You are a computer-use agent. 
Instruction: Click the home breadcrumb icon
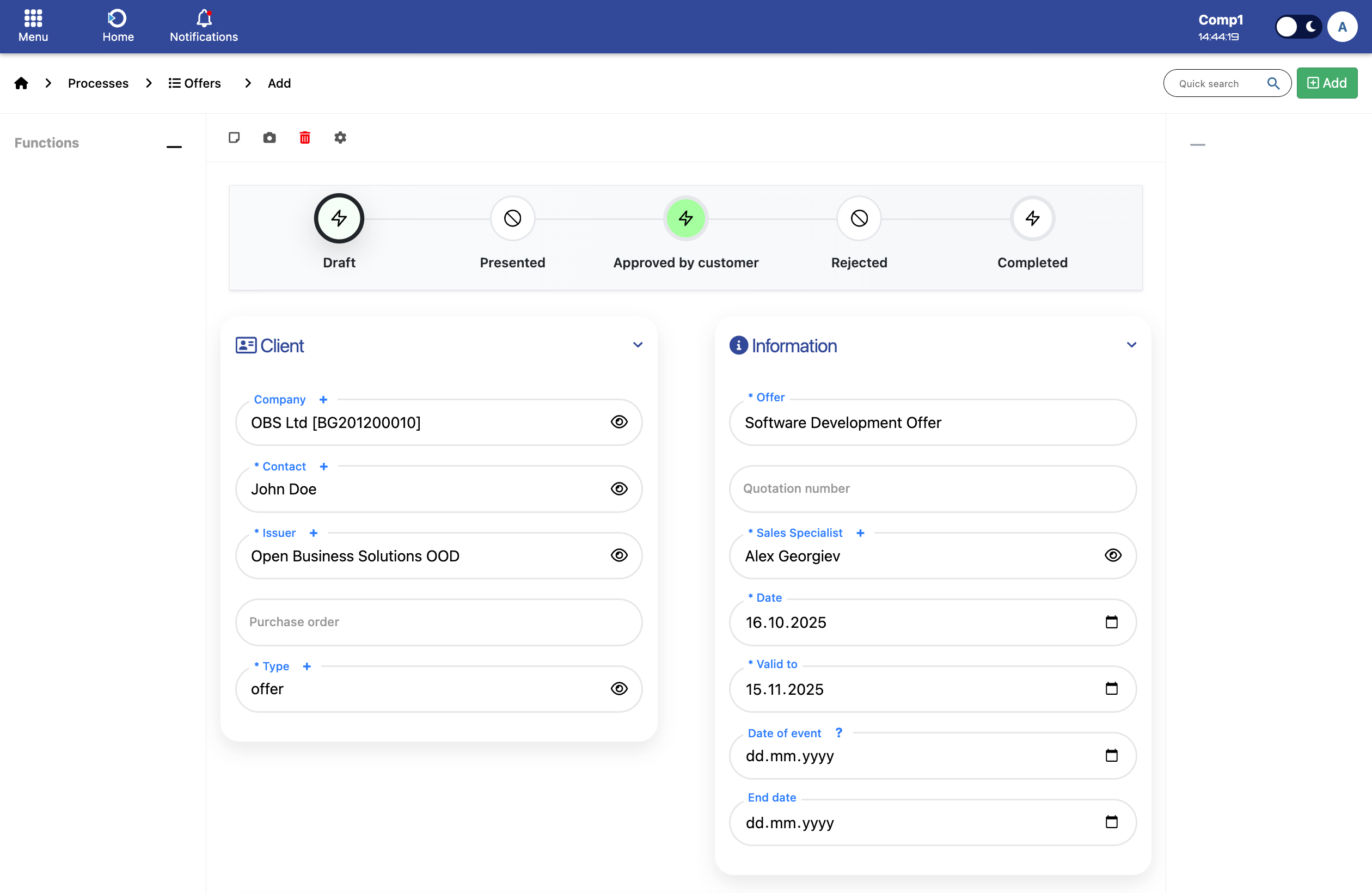(x=21, y=84)
